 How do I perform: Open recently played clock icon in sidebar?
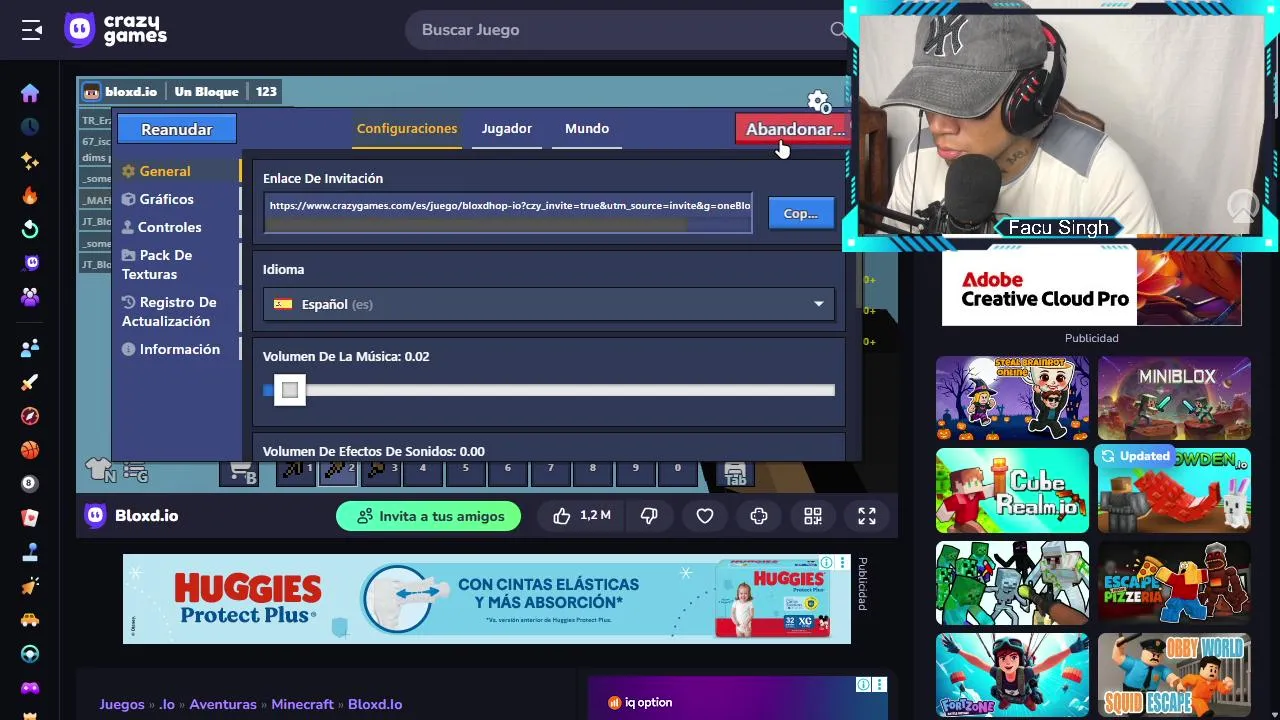pos(30,127)
